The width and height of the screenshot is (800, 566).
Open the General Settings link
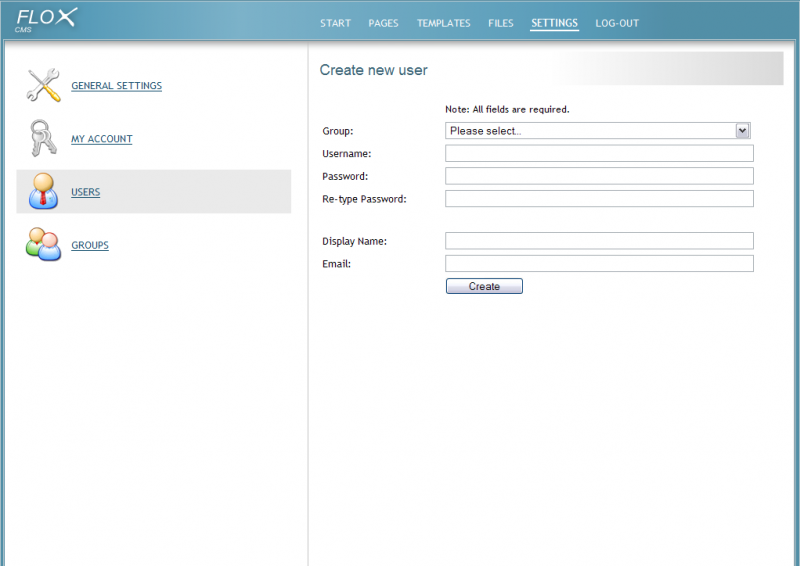point(116,86)
